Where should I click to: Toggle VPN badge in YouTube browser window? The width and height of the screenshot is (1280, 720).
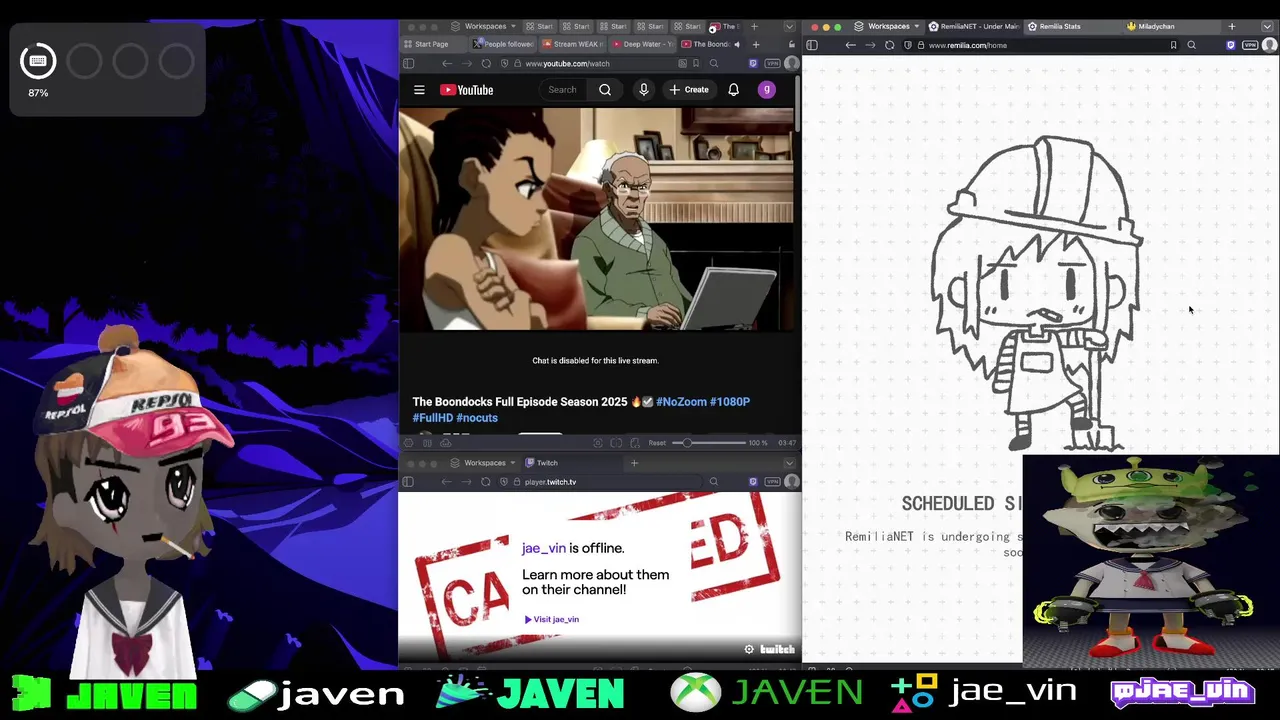click(772, 63)
